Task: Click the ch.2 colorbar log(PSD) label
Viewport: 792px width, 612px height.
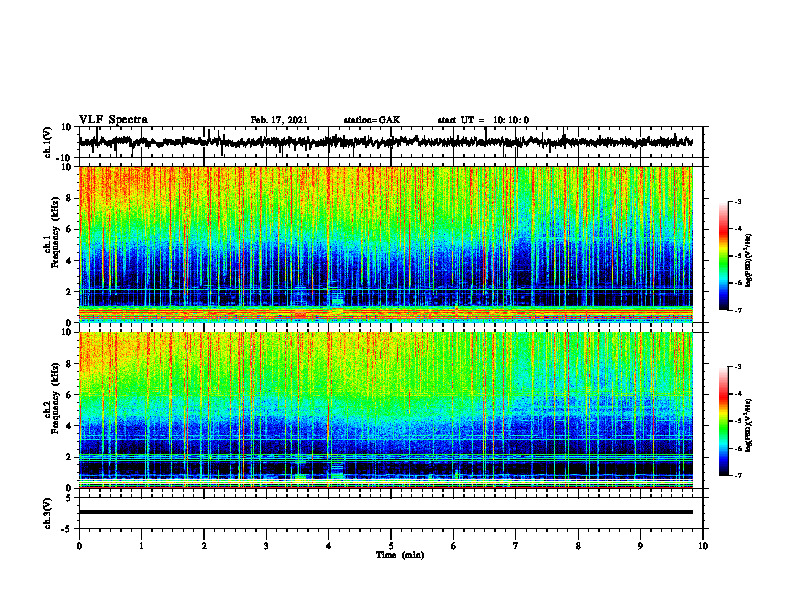Action: point(748,424)
